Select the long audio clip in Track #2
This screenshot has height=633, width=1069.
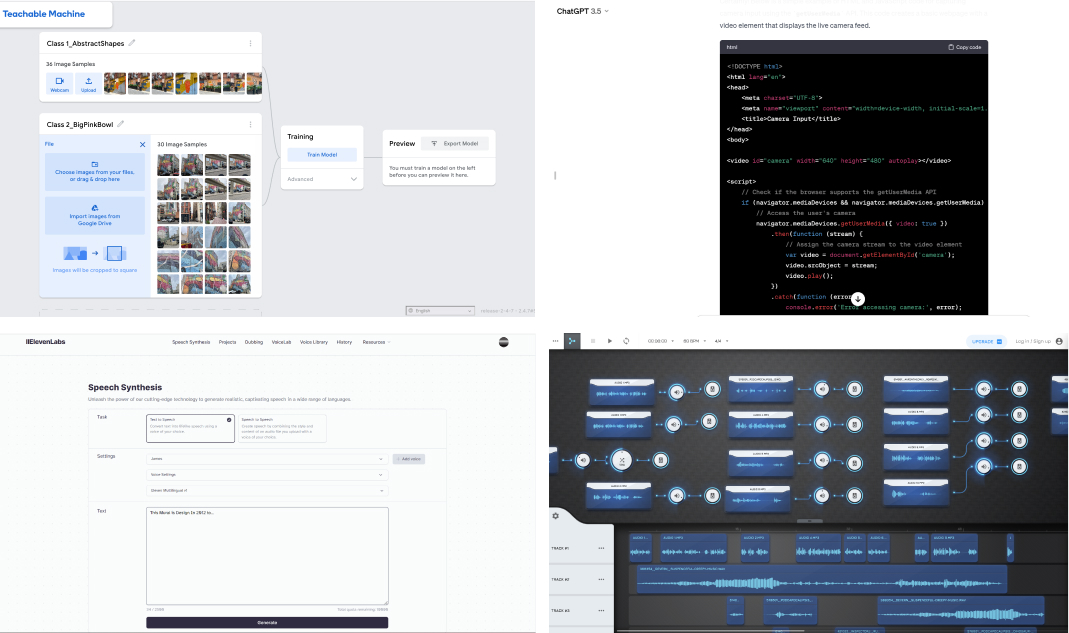point(822,580)
